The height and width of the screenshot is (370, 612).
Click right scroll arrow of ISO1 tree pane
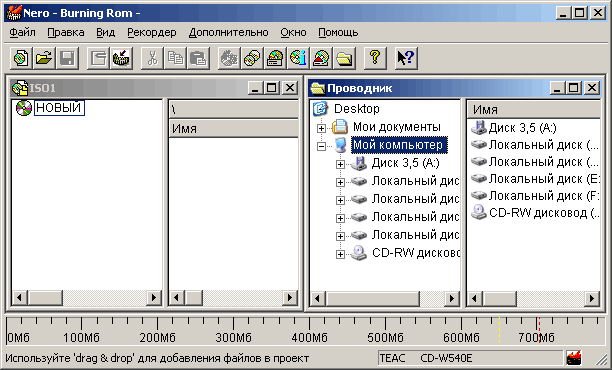pyautogui.click(x=154, y=298)
